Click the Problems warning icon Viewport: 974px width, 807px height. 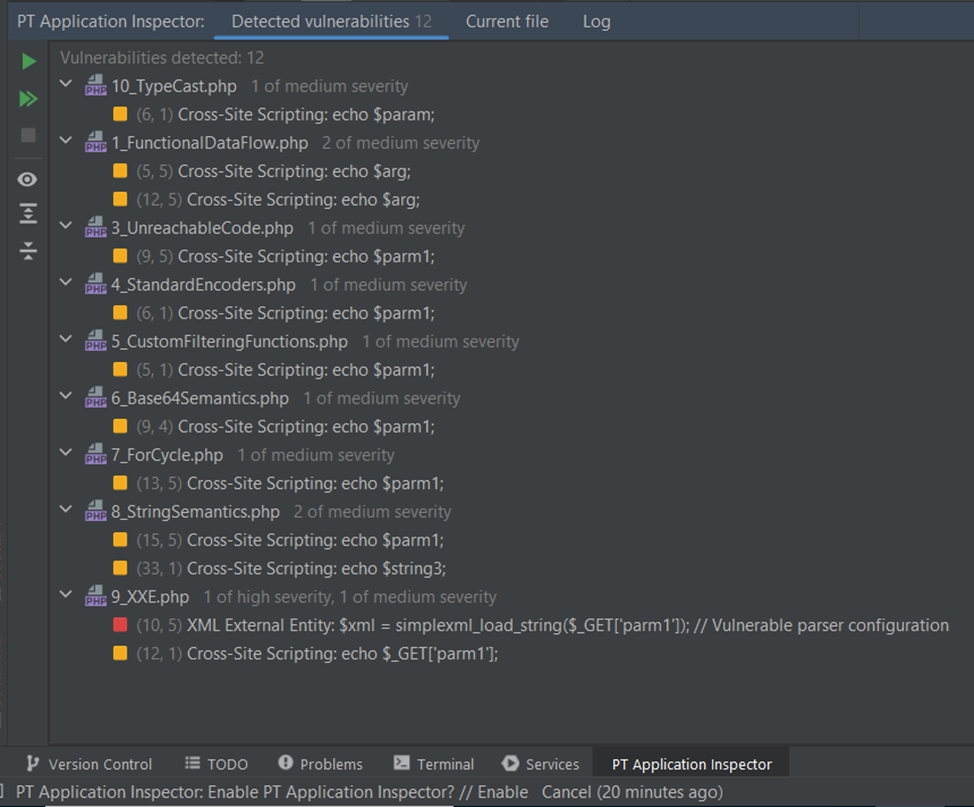(x=286, y=763)
